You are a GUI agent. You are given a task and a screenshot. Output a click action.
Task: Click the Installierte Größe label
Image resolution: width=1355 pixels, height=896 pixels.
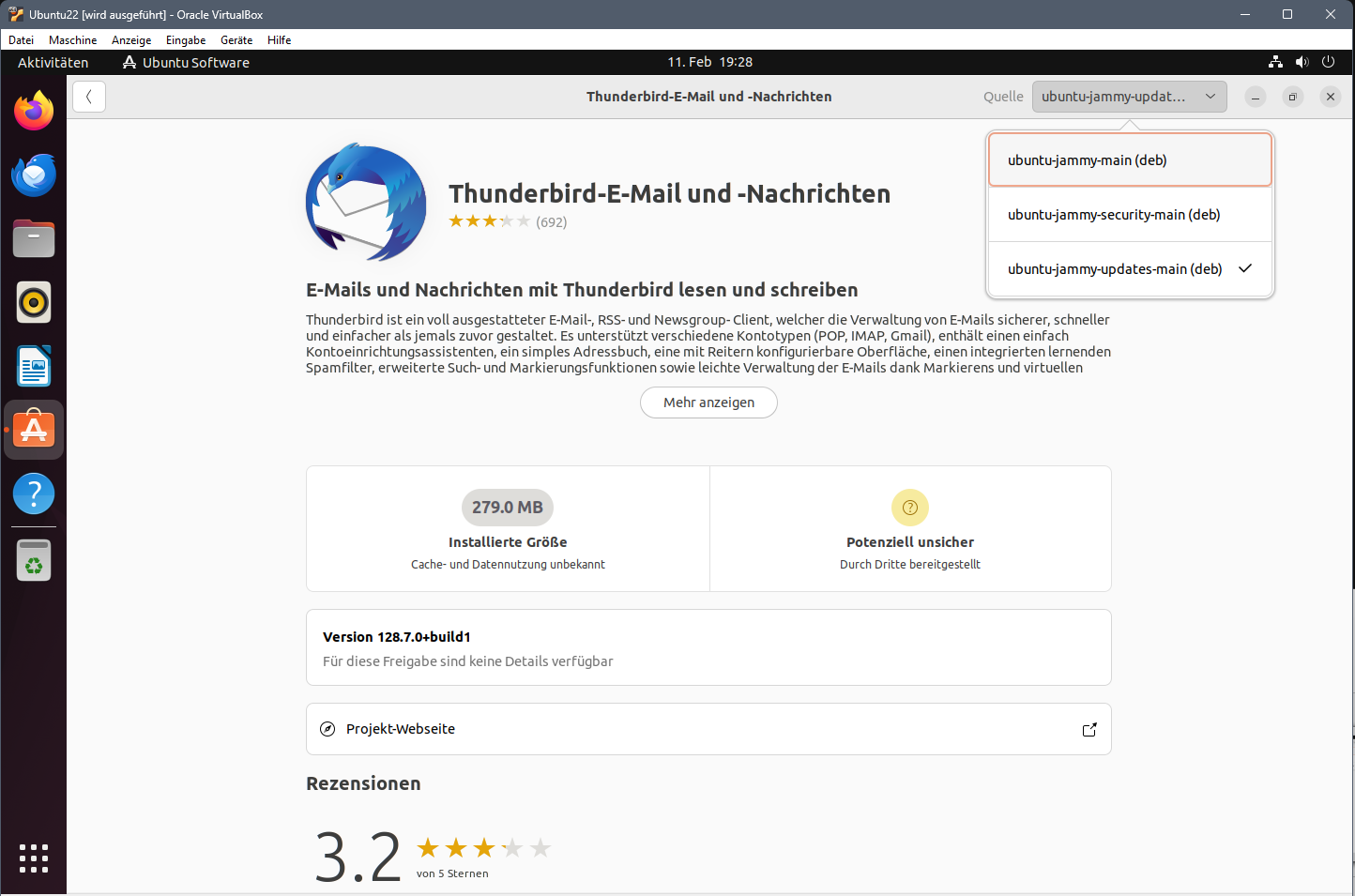pyautogui.click(x=508, y=542)
